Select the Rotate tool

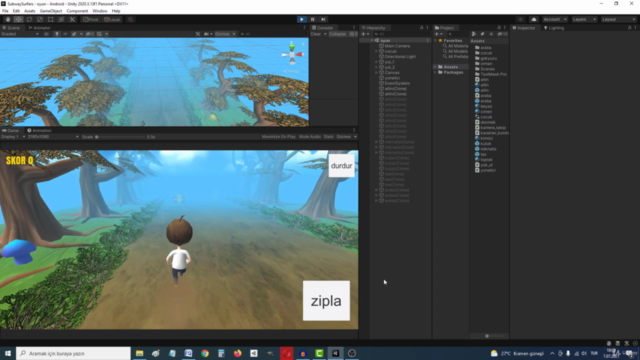(x=29, y=19)
